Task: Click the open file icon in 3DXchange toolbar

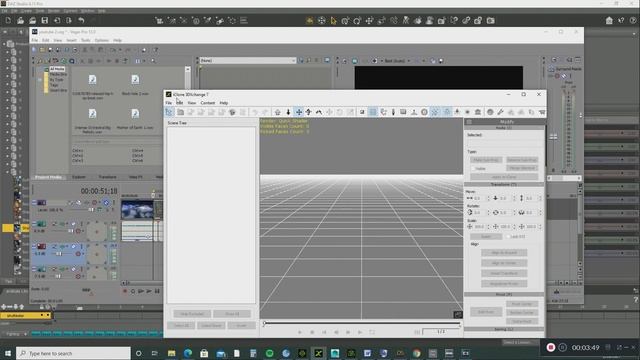Action: tap(180, 112)
